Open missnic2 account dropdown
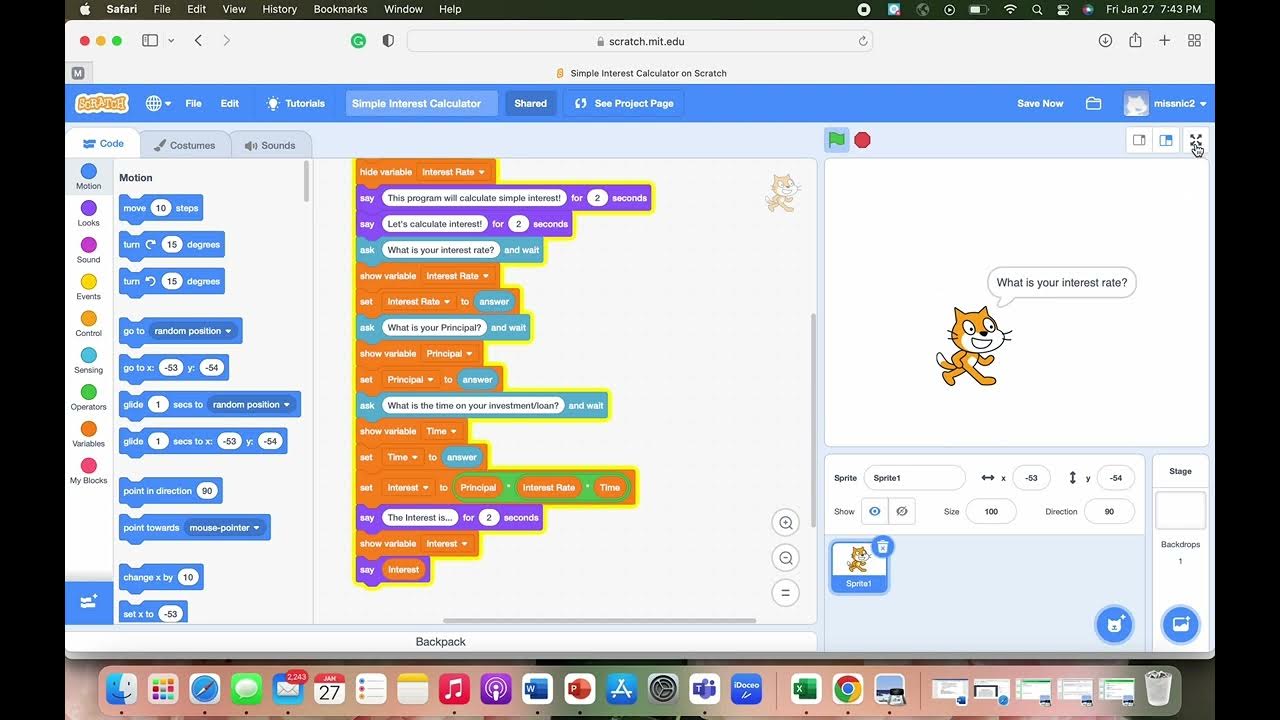 1166,103
